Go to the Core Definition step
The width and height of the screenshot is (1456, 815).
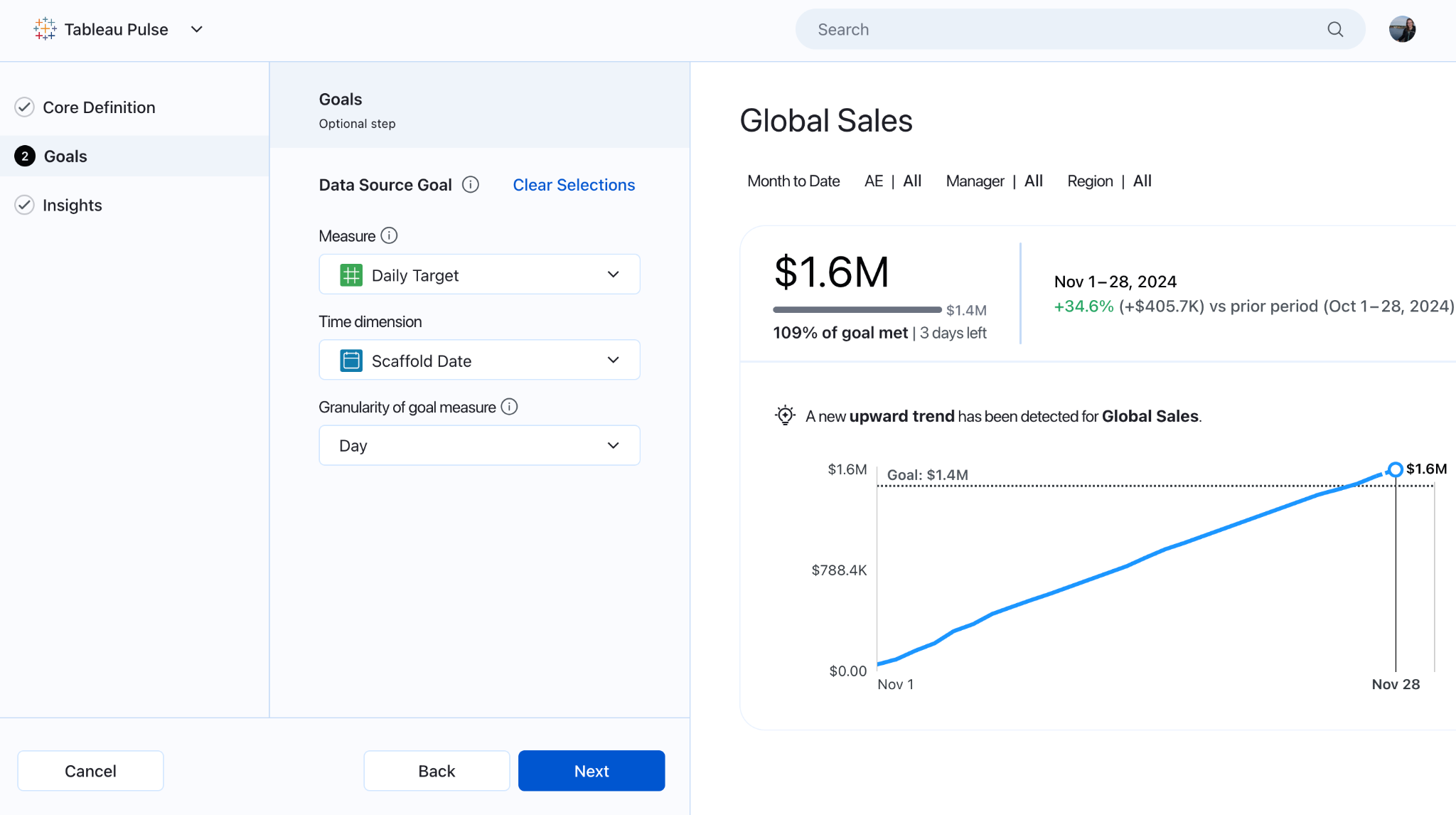(99, 107)
